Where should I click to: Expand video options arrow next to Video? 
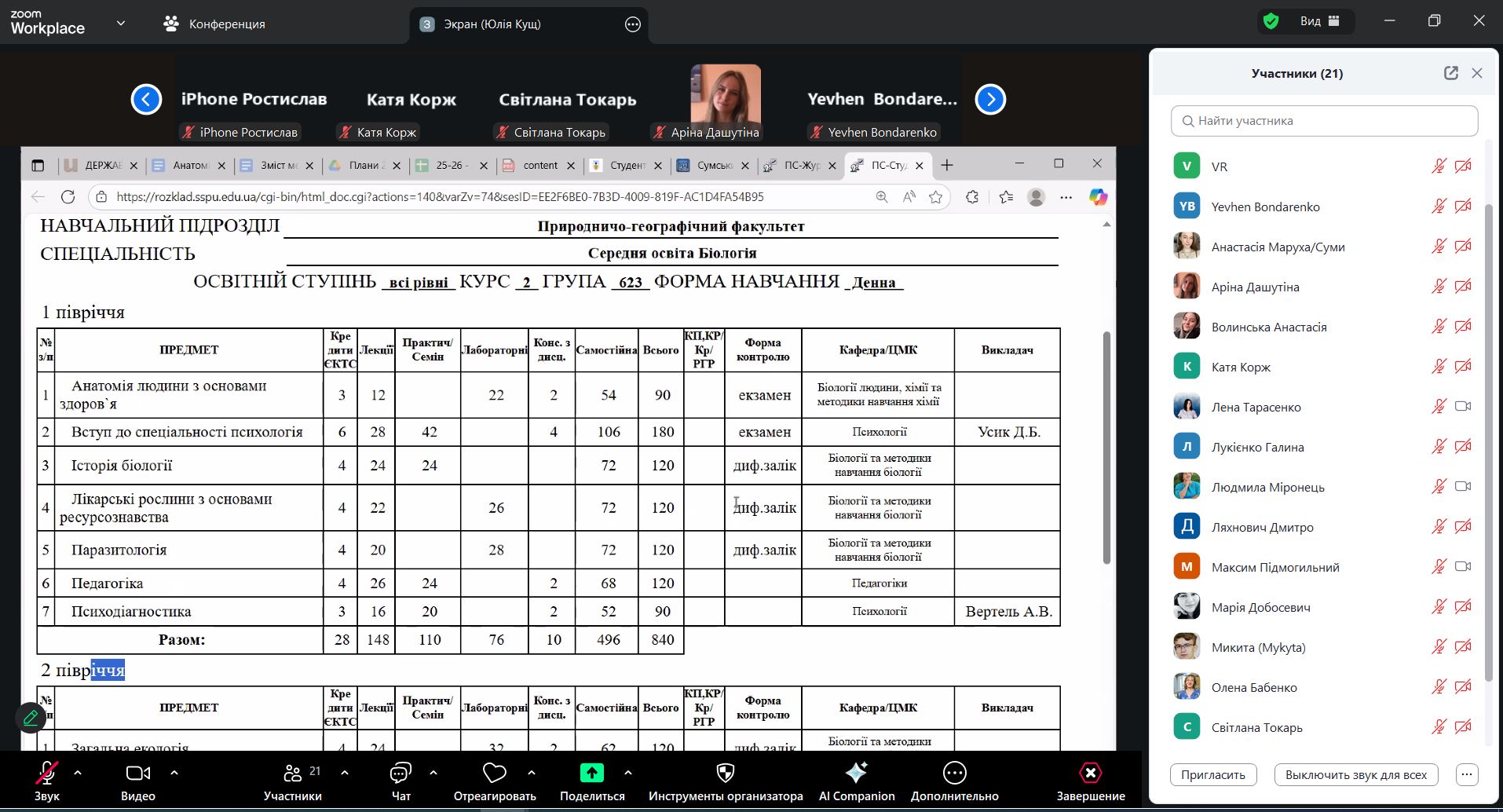(x=174, y=773)
